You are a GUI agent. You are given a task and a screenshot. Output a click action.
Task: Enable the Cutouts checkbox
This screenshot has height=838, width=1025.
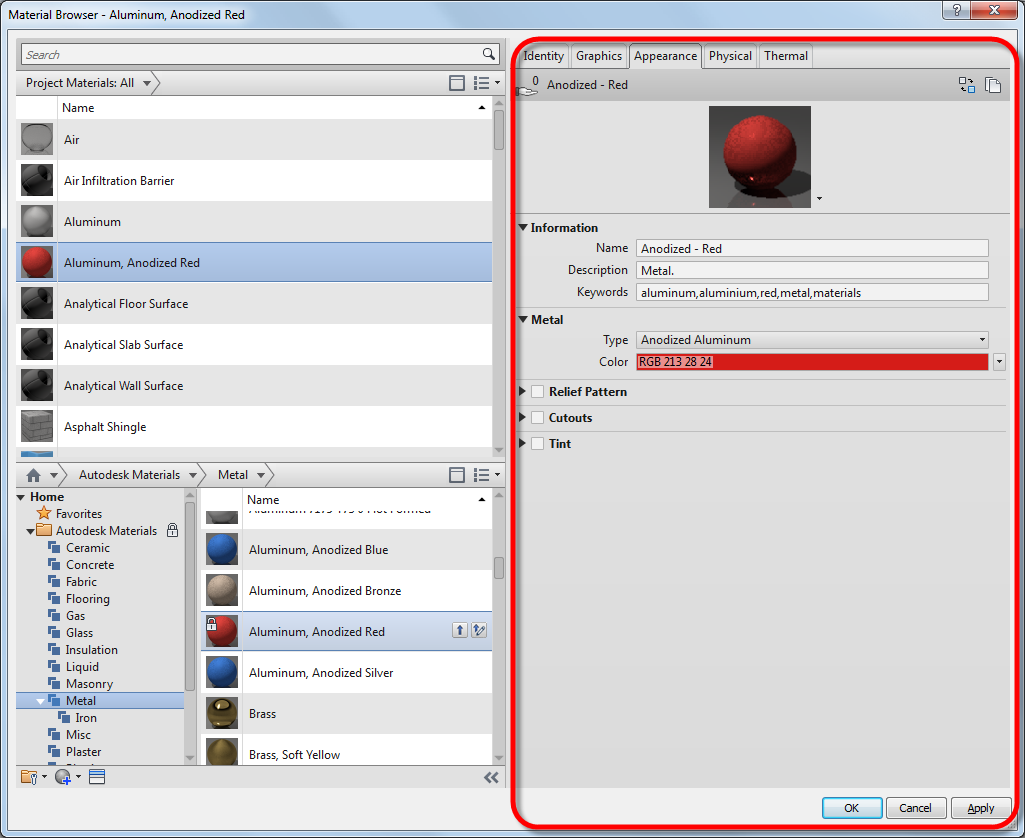(537, 418)
